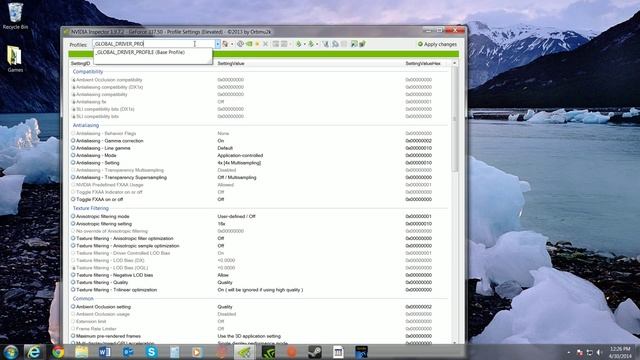This screenshot has height=360, width=640.
Task: Click the green import profiles icon
Action: [x=311, y=44]
